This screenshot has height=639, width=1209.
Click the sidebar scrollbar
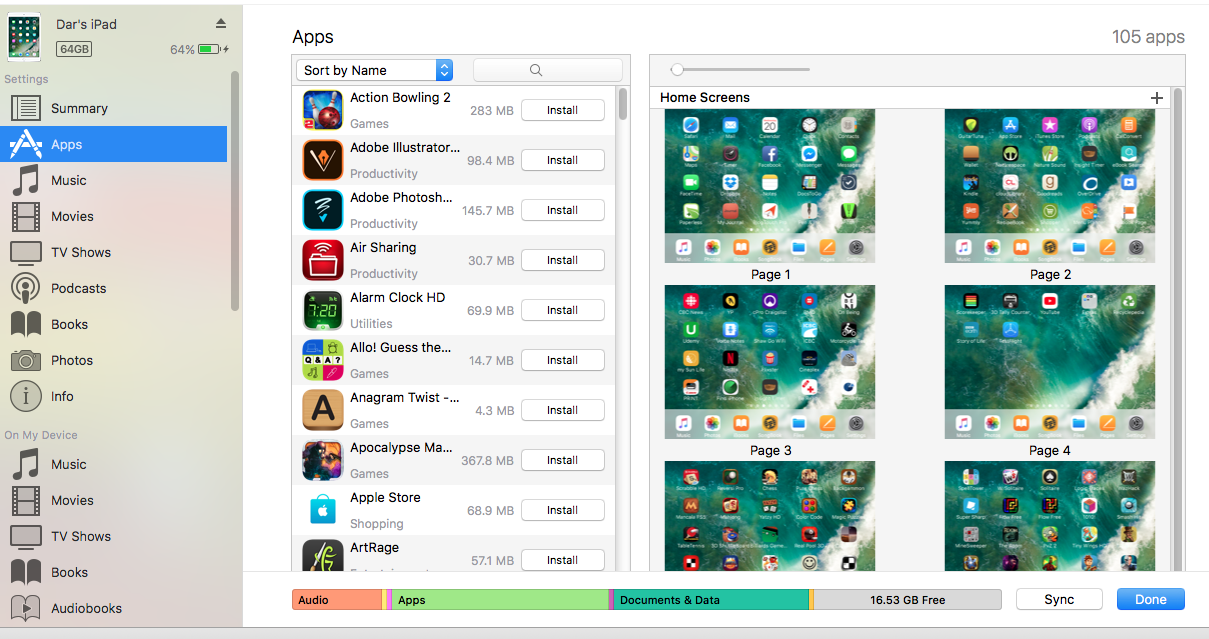tap(235, 190)
